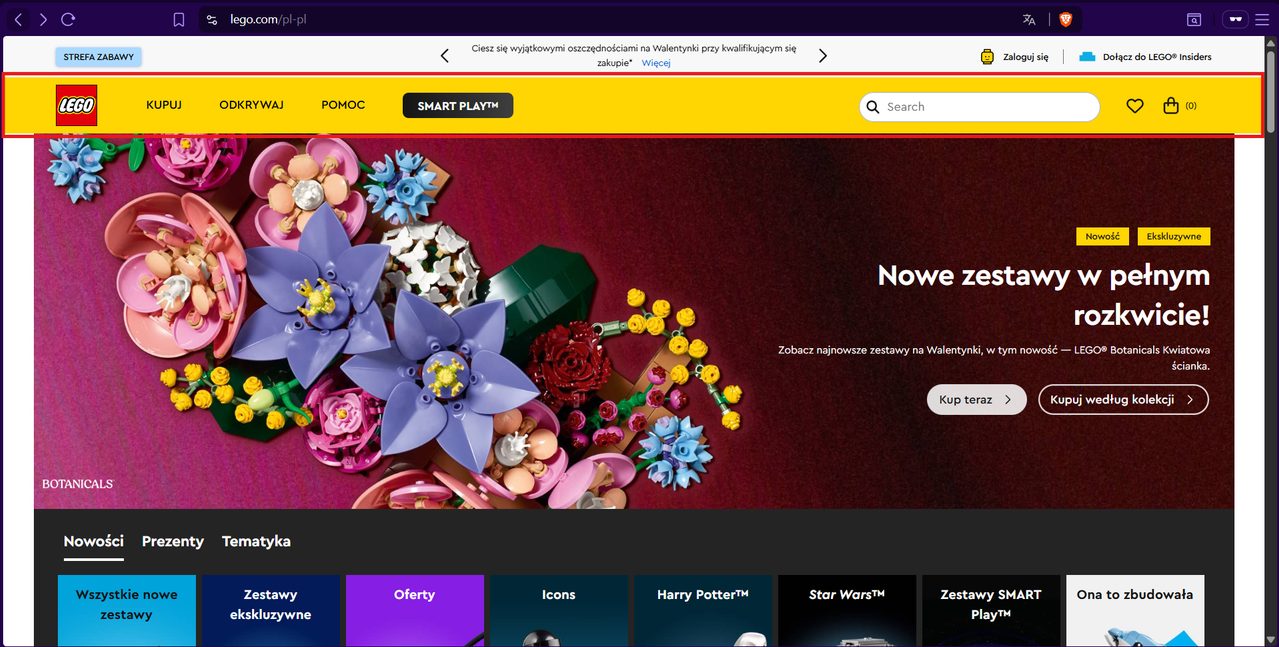
Task: Open the browser hamburger menu
Action: 1262,19
